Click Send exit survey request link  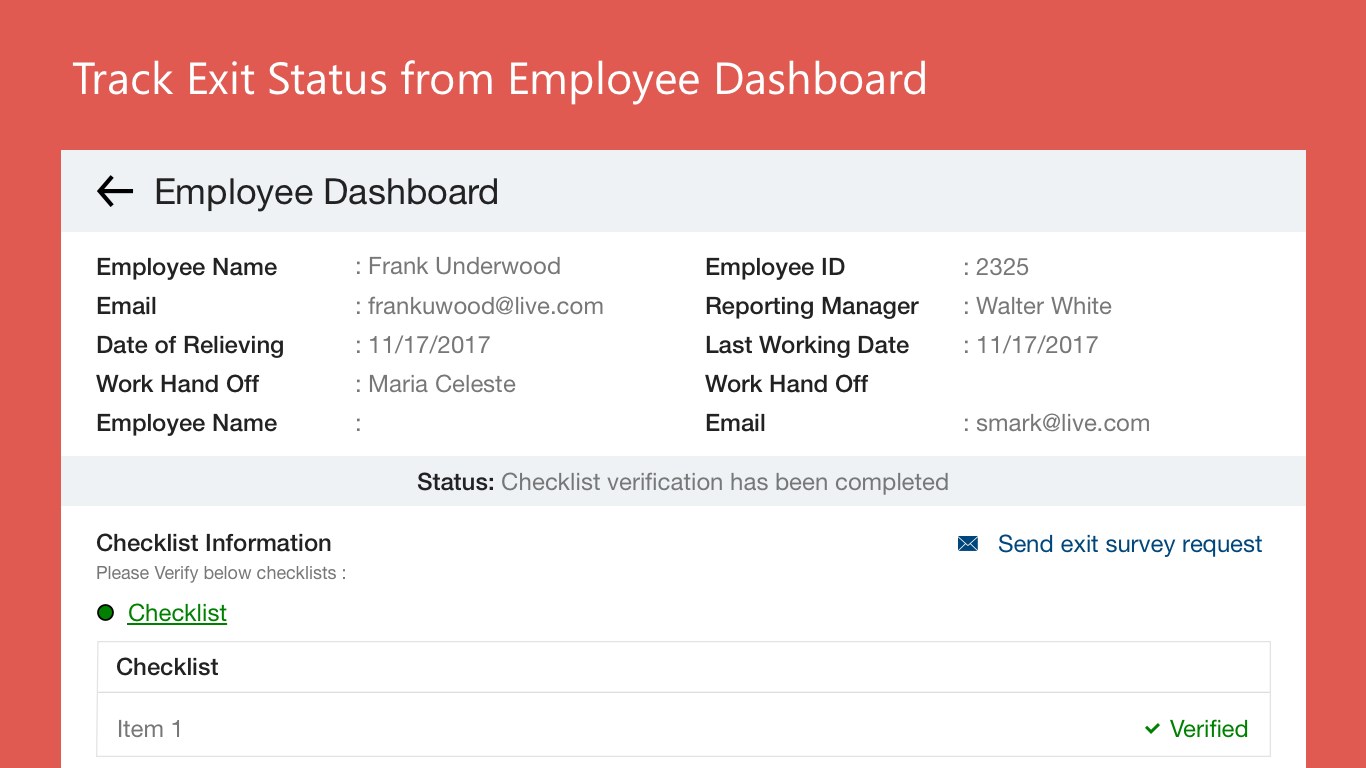pos(1130,544)
